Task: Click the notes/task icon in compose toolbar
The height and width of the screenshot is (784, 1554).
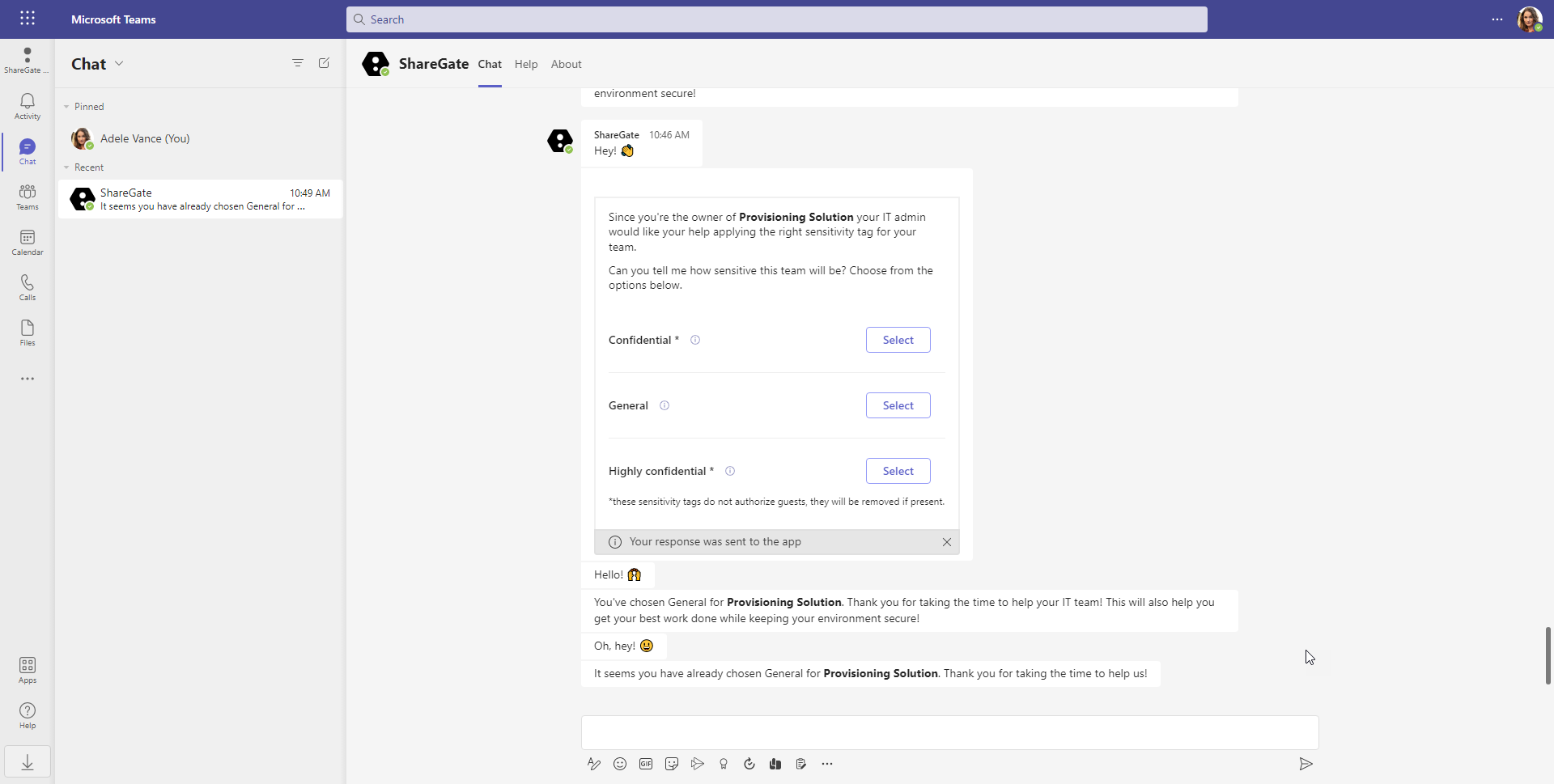Action: pyautogui.click(x=801, y=764)
